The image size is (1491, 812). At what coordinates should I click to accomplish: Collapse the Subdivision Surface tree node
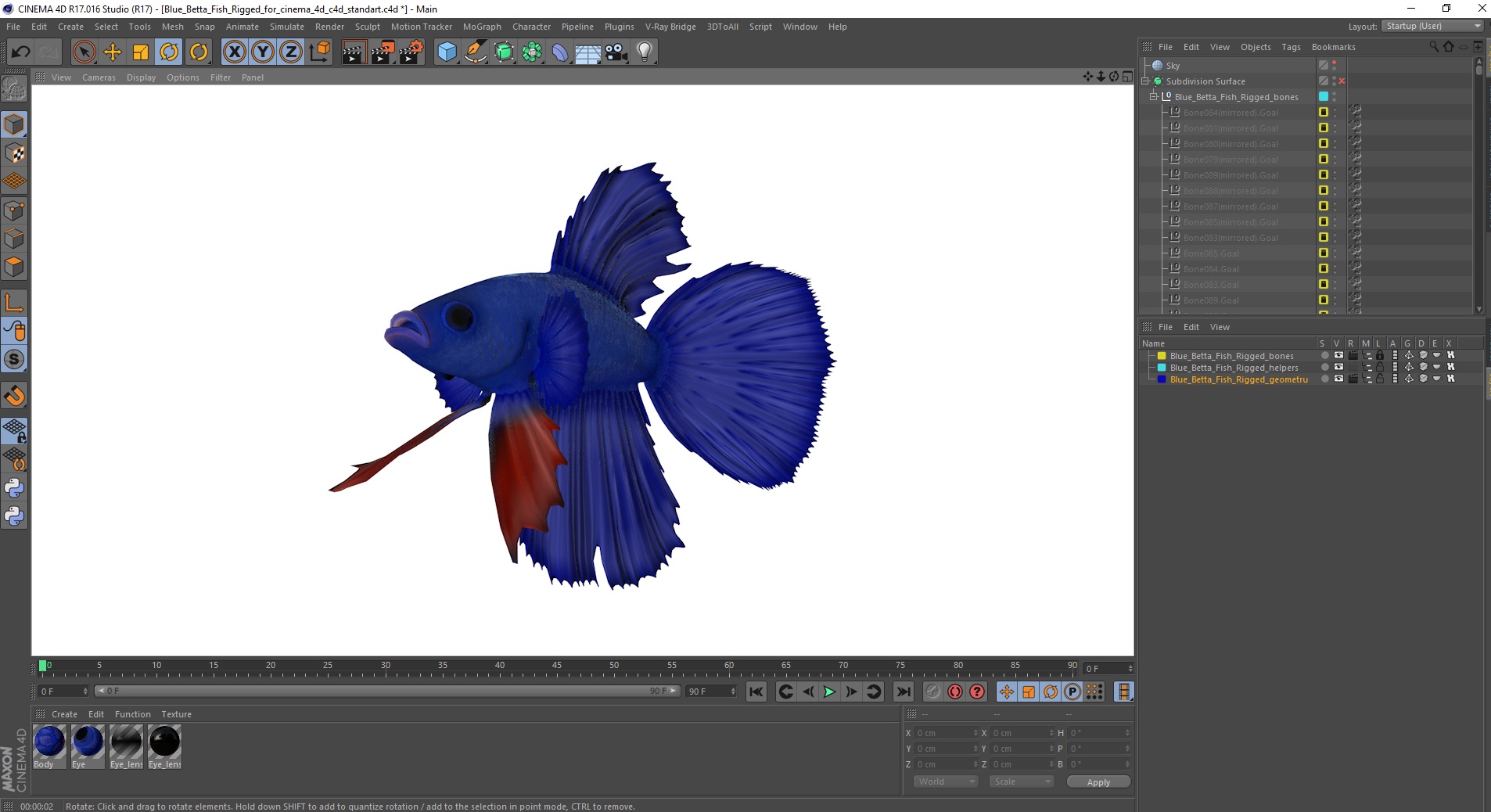(1145, 81)
